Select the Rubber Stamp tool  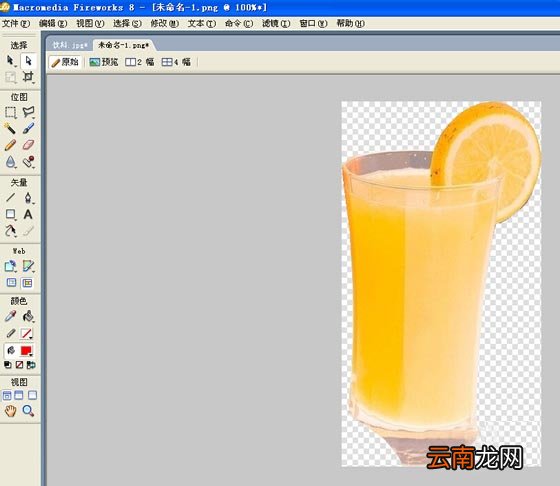[x=28, y=161]
